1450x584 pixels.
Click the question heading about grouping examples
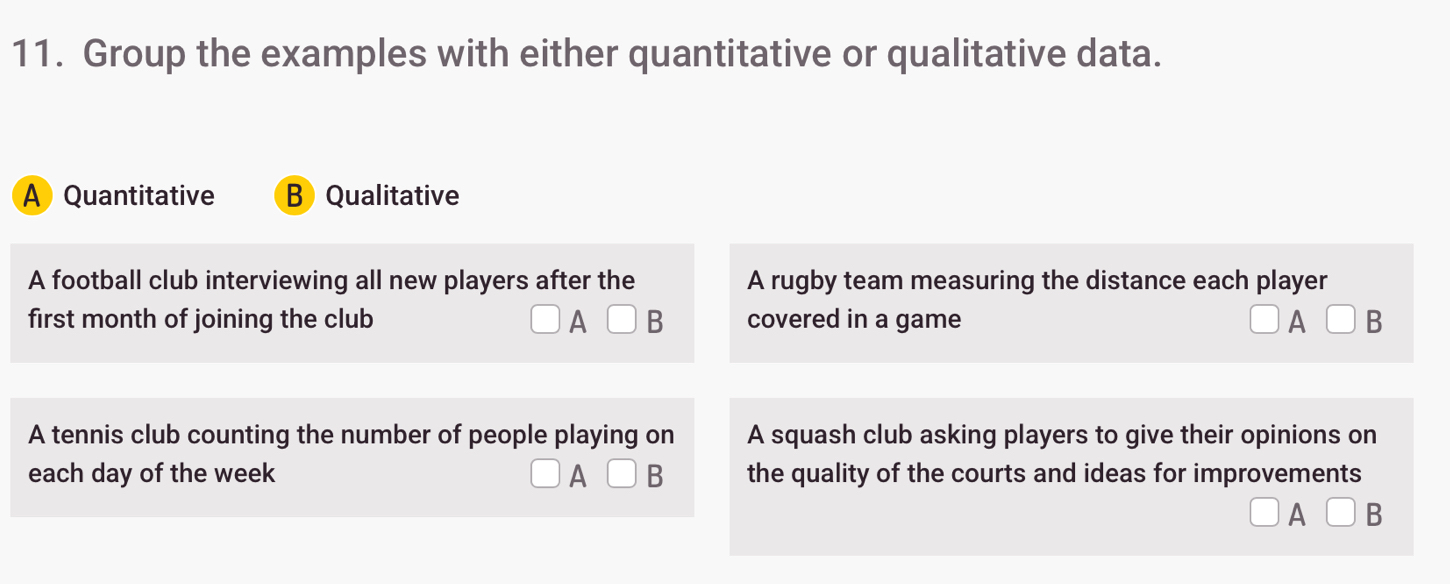coord(622,51)
